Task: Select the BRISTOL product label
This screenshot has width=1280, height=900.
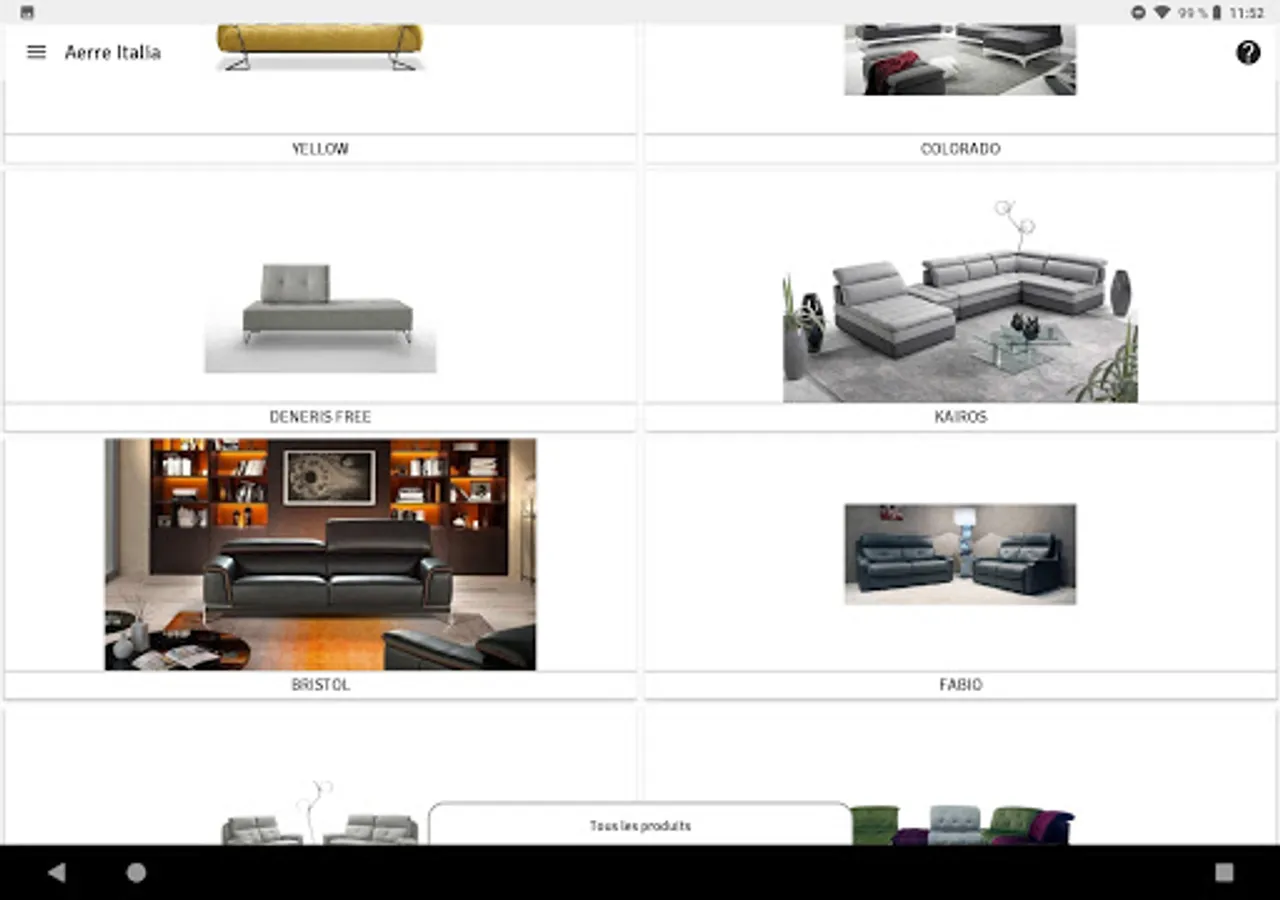Action: coord(320,685)
